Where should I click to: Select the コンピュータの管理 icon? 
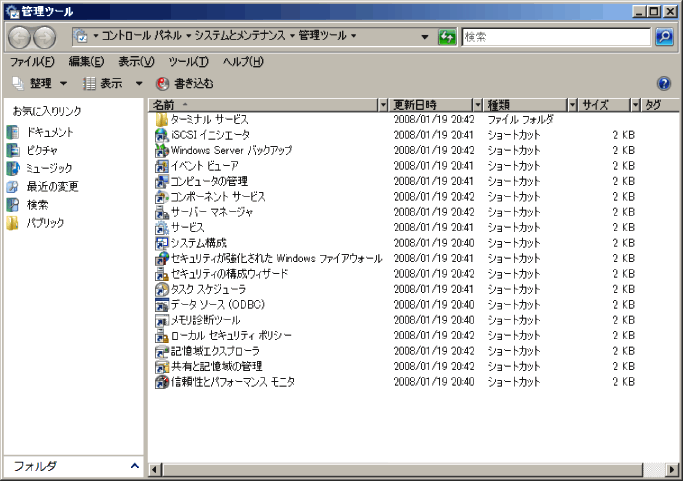(162, 181)
